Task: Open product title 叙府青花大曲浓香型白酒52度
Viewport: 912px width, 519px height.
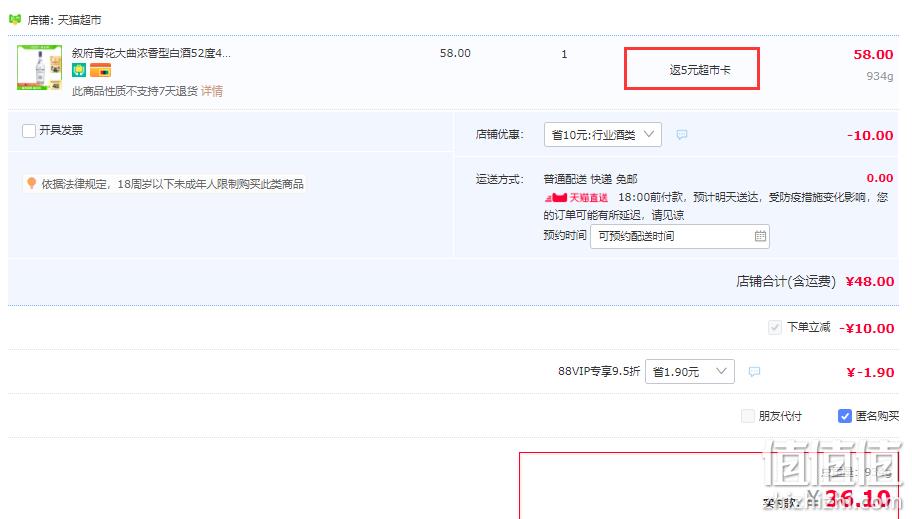Action: tap(151, 53)
